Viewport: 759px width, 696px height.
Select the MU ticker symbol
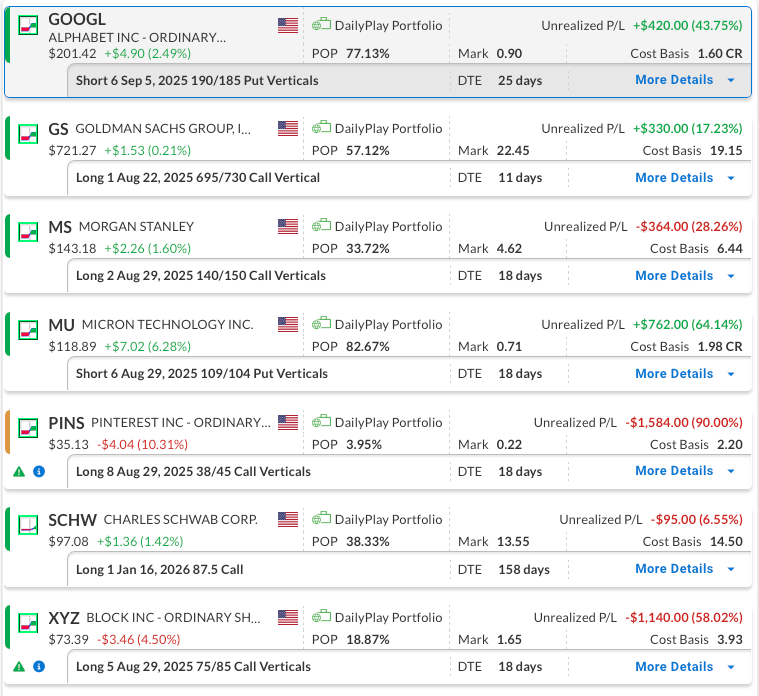61,325
